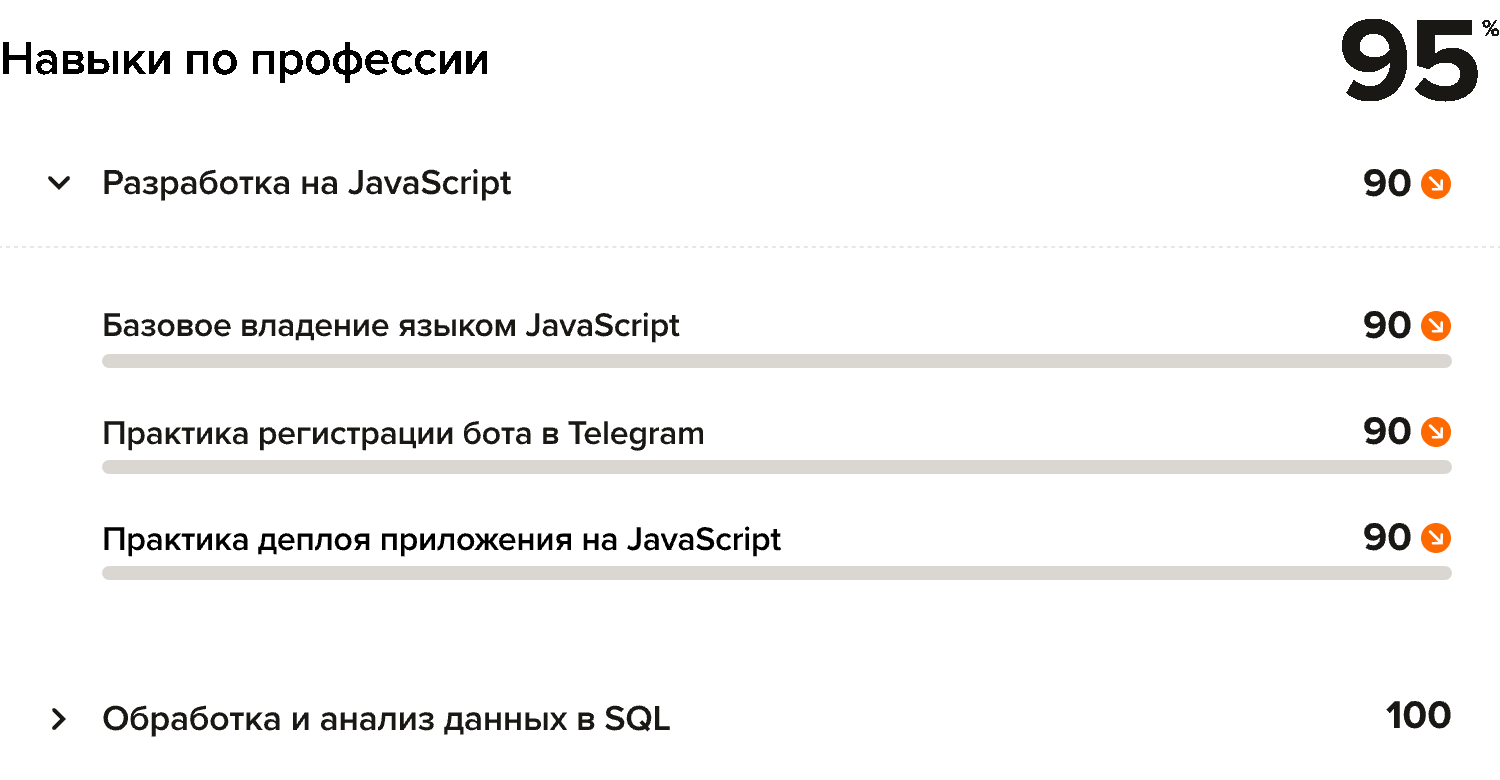Expand the Обработка и анализ данных в SQL chevron

[x=59, y=719]
